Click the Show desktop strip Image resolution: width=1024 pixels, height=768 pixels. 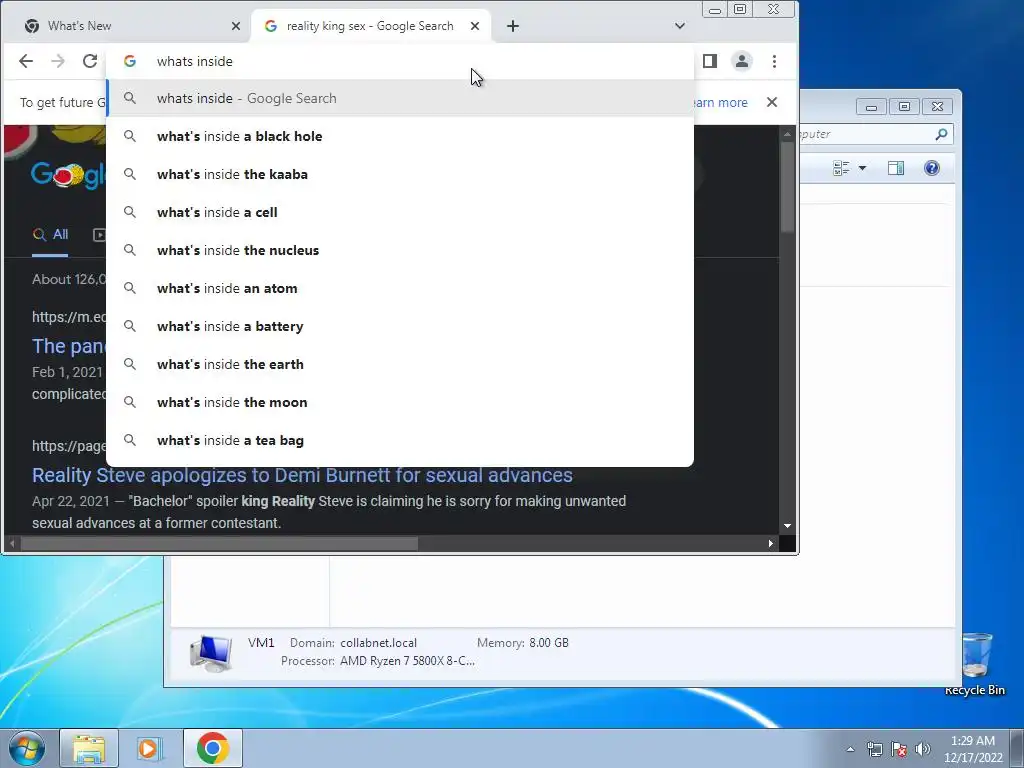1017,748
